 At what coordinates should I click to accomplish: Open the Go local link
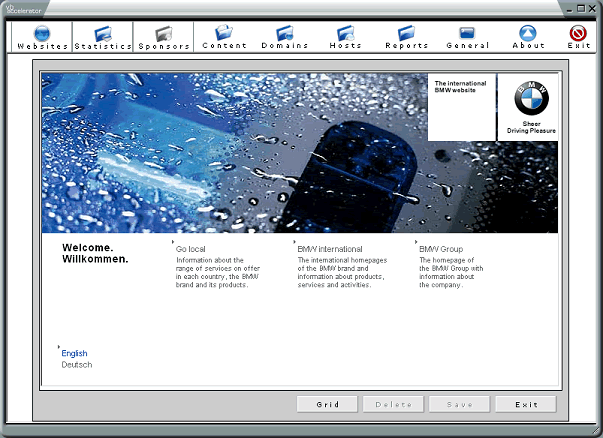point(191,249)
